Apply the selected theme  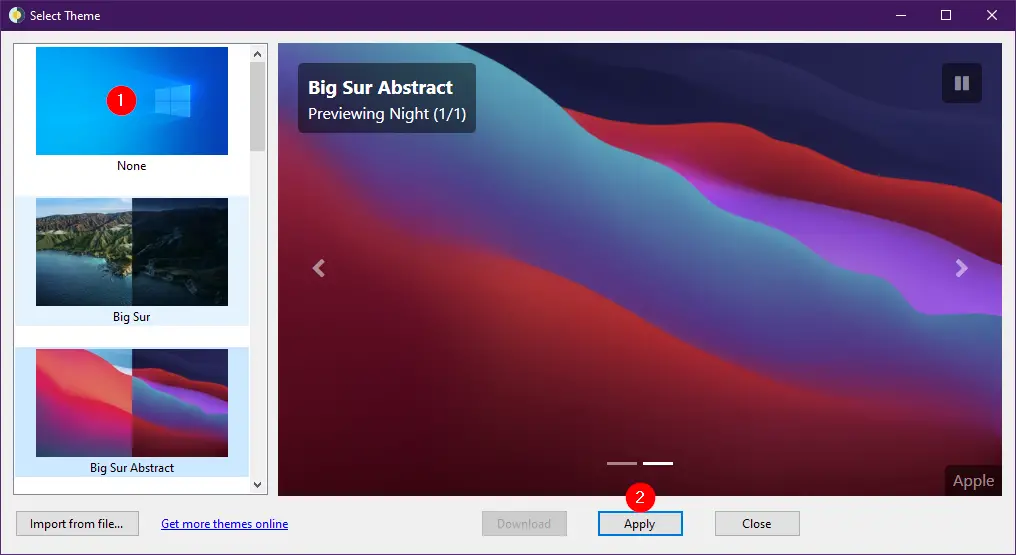coord(640,523)
